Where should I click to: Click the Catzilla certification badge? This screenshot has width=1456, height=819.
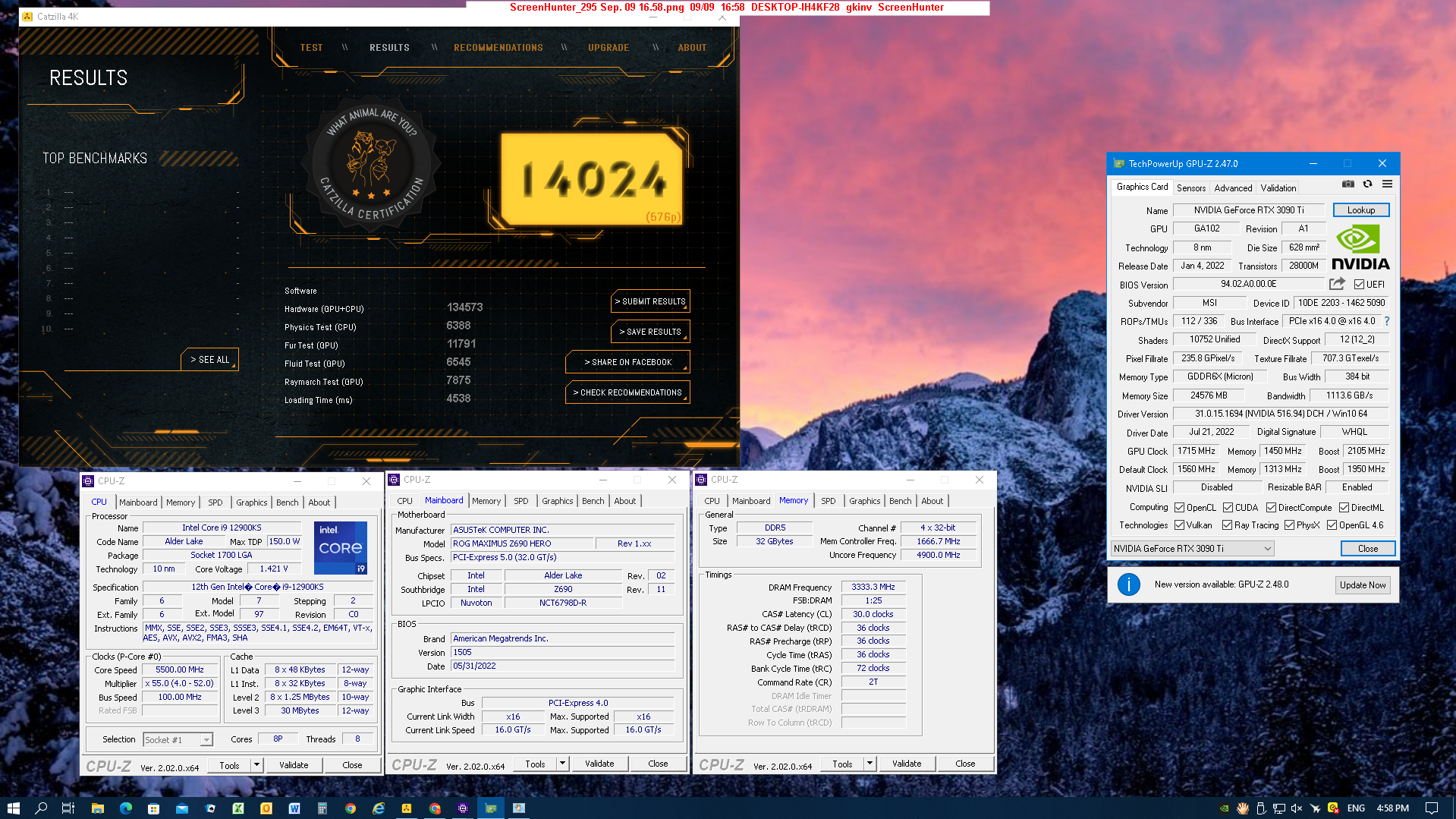(371, 165)
